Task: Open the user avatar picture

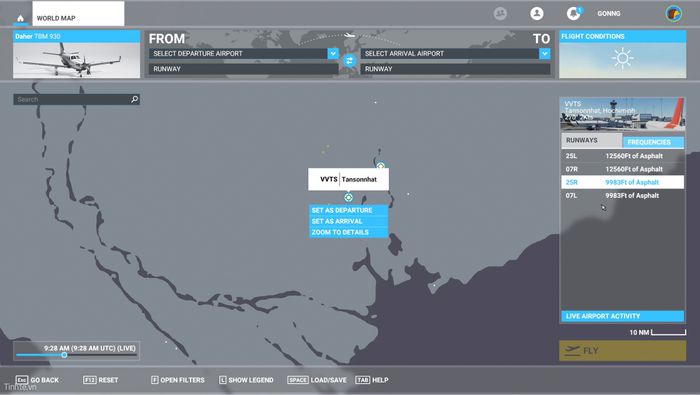Action: click(674, 13)
